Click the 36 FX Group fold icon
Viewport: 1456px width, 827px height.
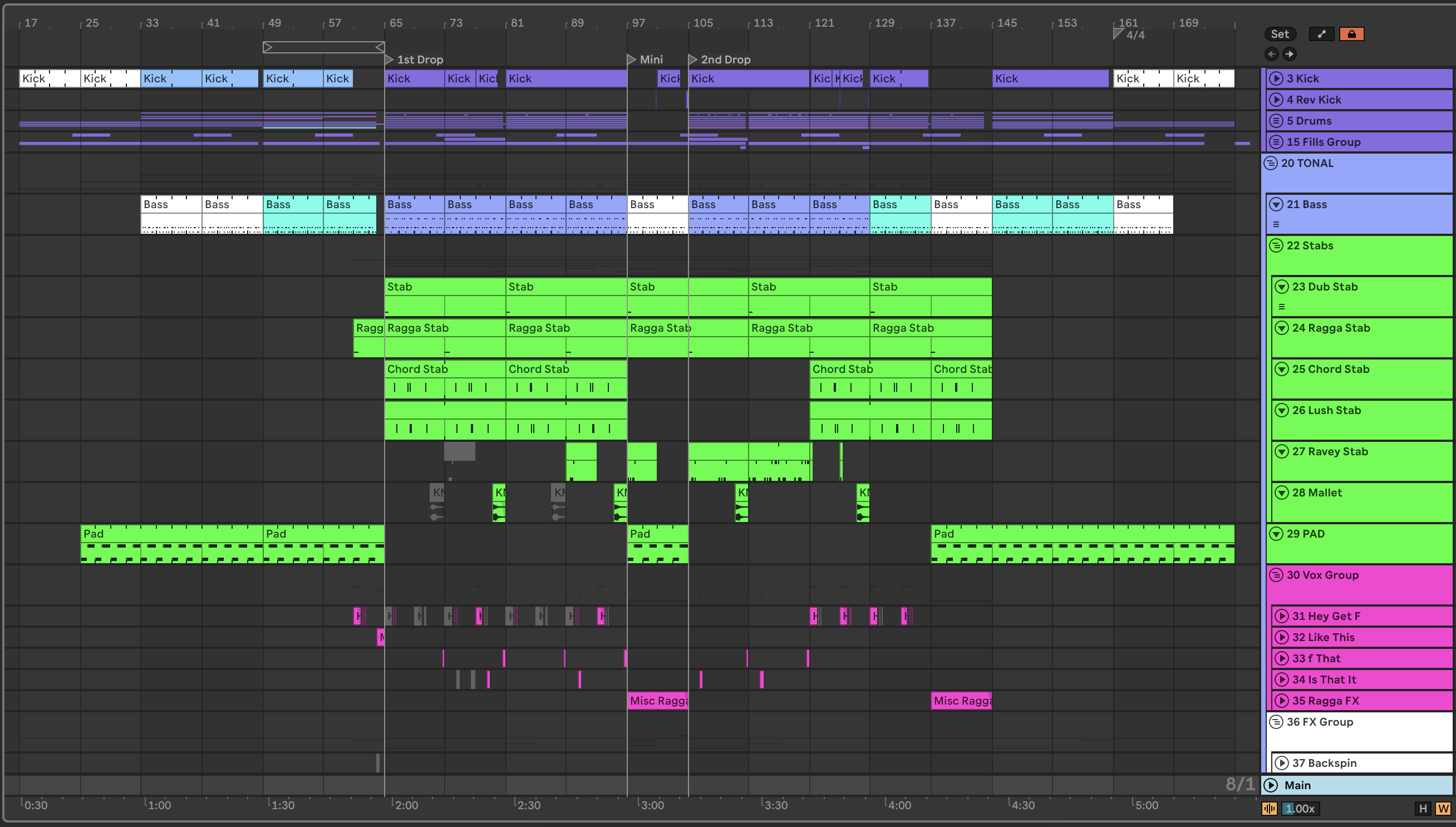[x=1276, y=722]
